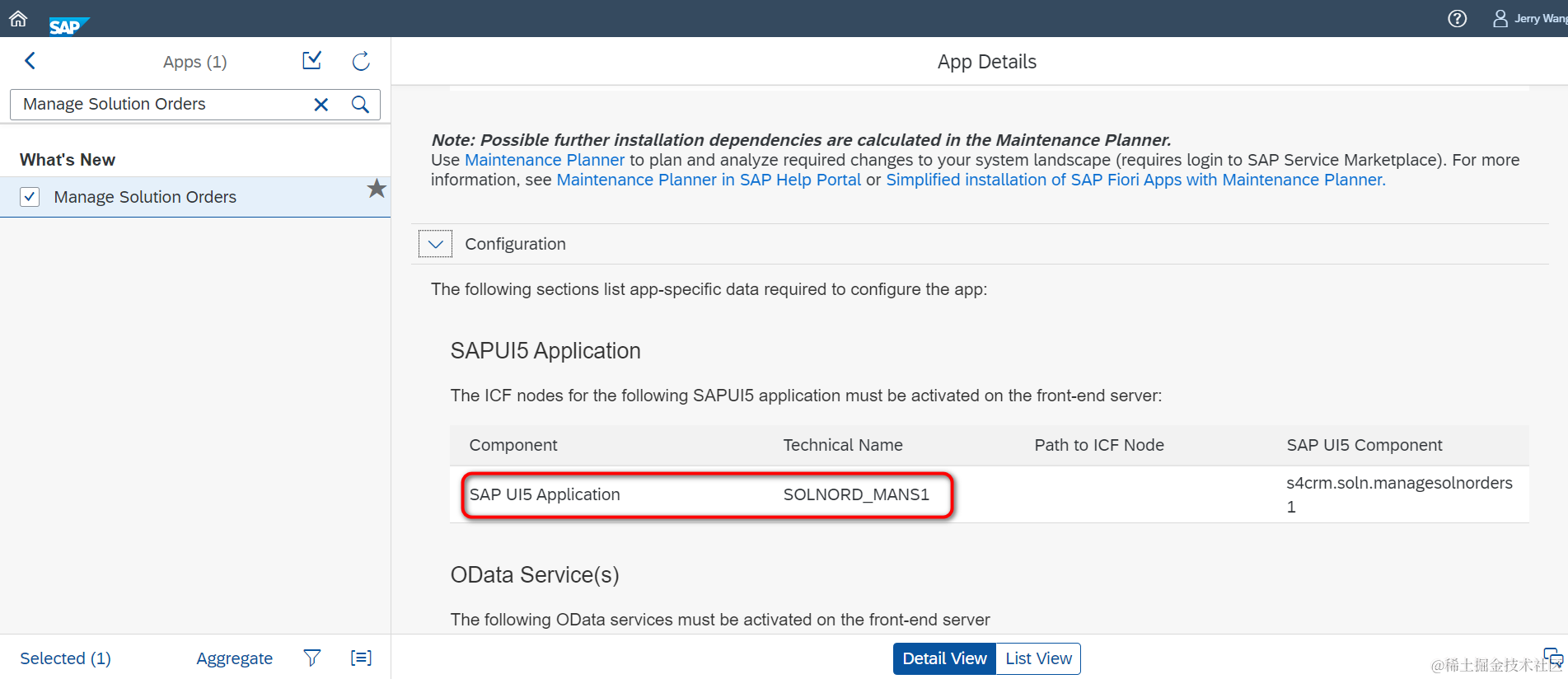Open the filter funnel icon

(311, 658)
